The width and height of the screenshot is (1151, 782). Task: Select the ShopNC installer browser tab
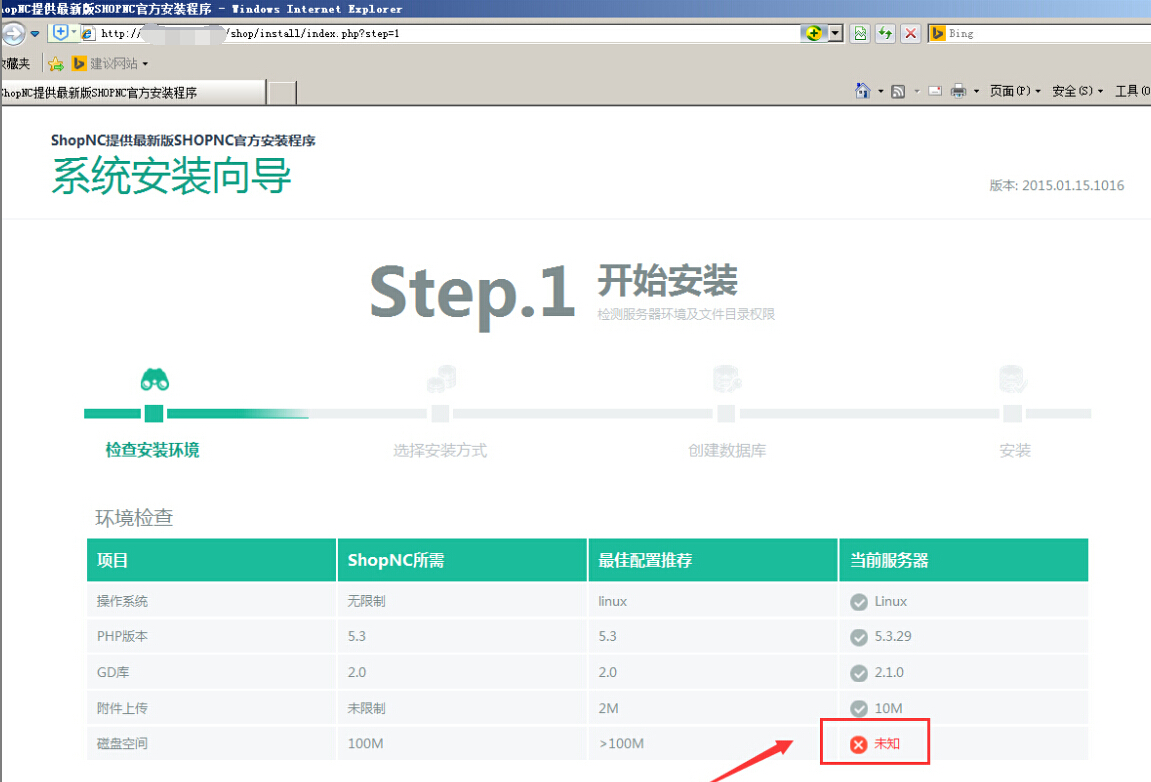pos(130,93)
